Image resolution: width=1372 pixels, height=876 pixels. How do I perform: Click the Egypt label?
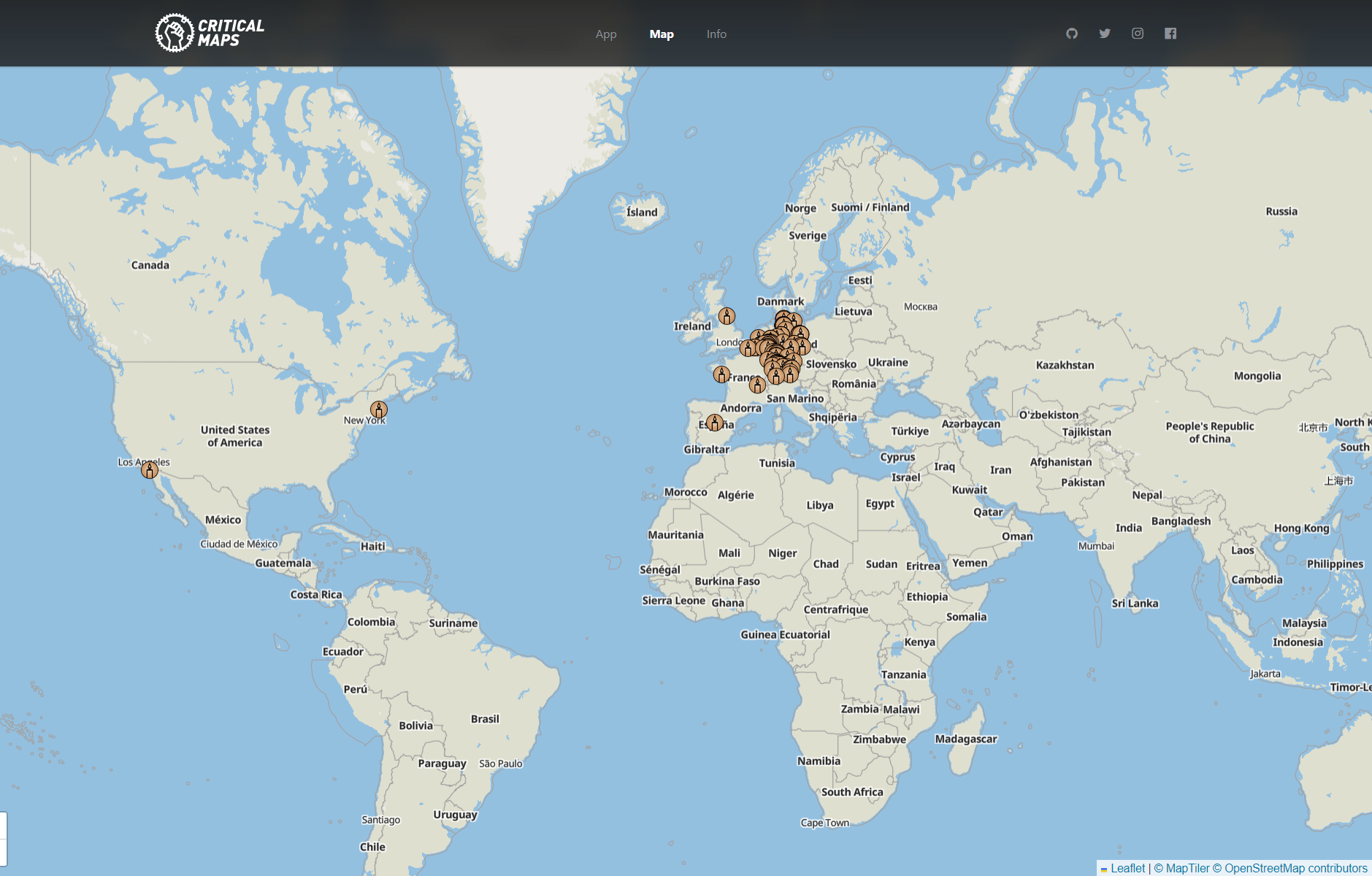(880, 504)
